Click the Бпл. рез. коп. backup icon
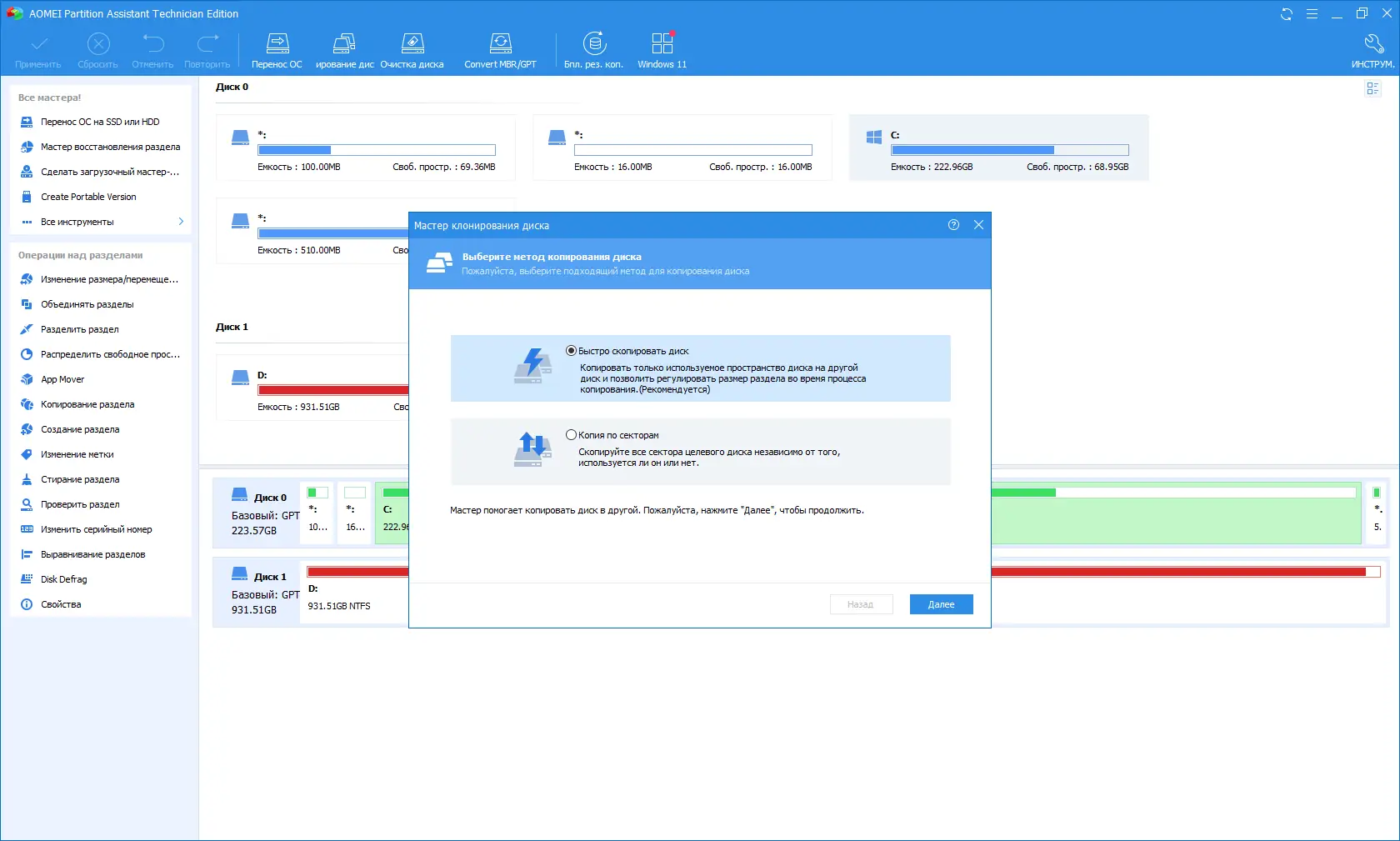Viewport: 1400px width, 841px height. 593,49
